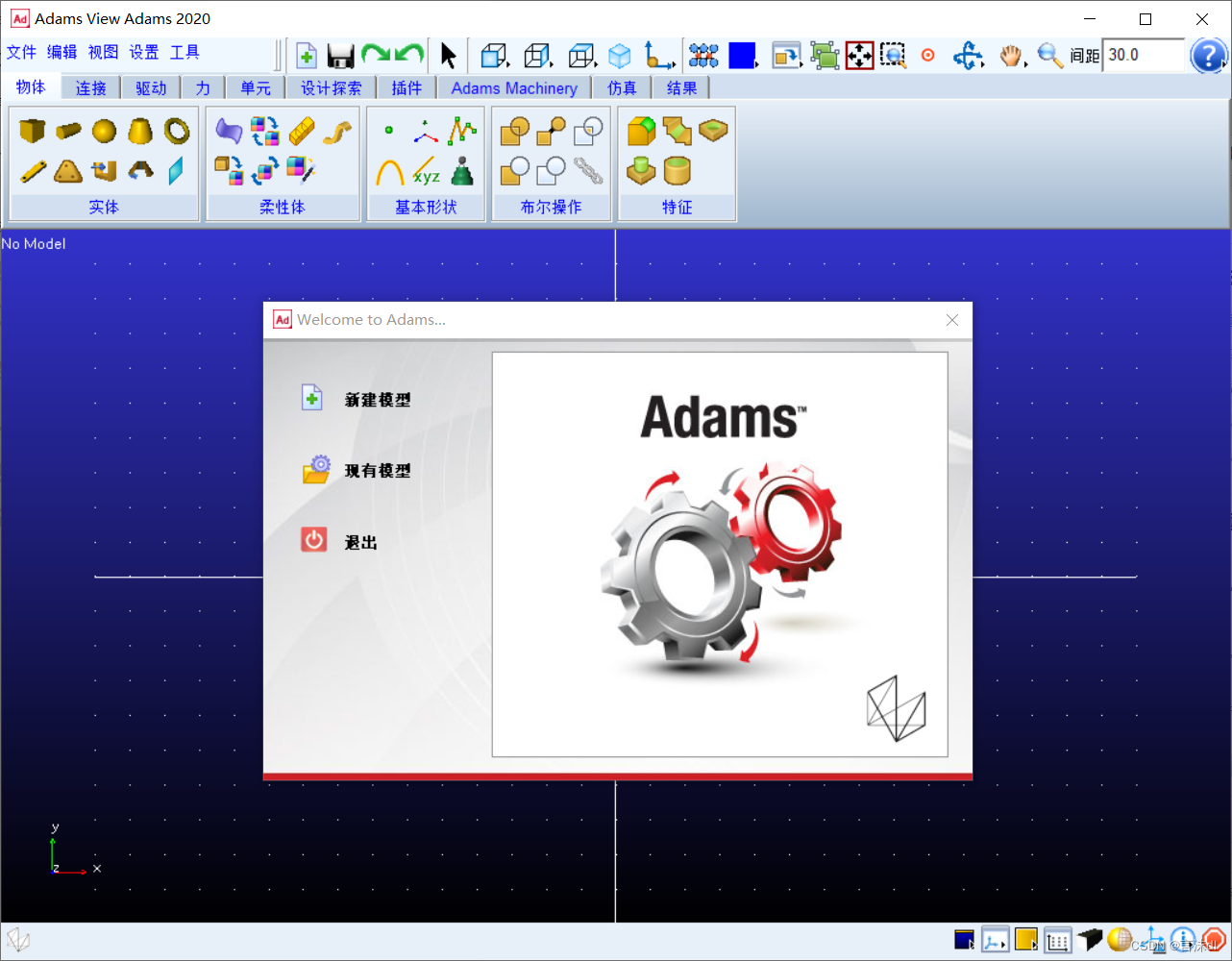Open the coordinate axes orientation dropdown
Screen dimensions: 1232x961
[659, 56]
